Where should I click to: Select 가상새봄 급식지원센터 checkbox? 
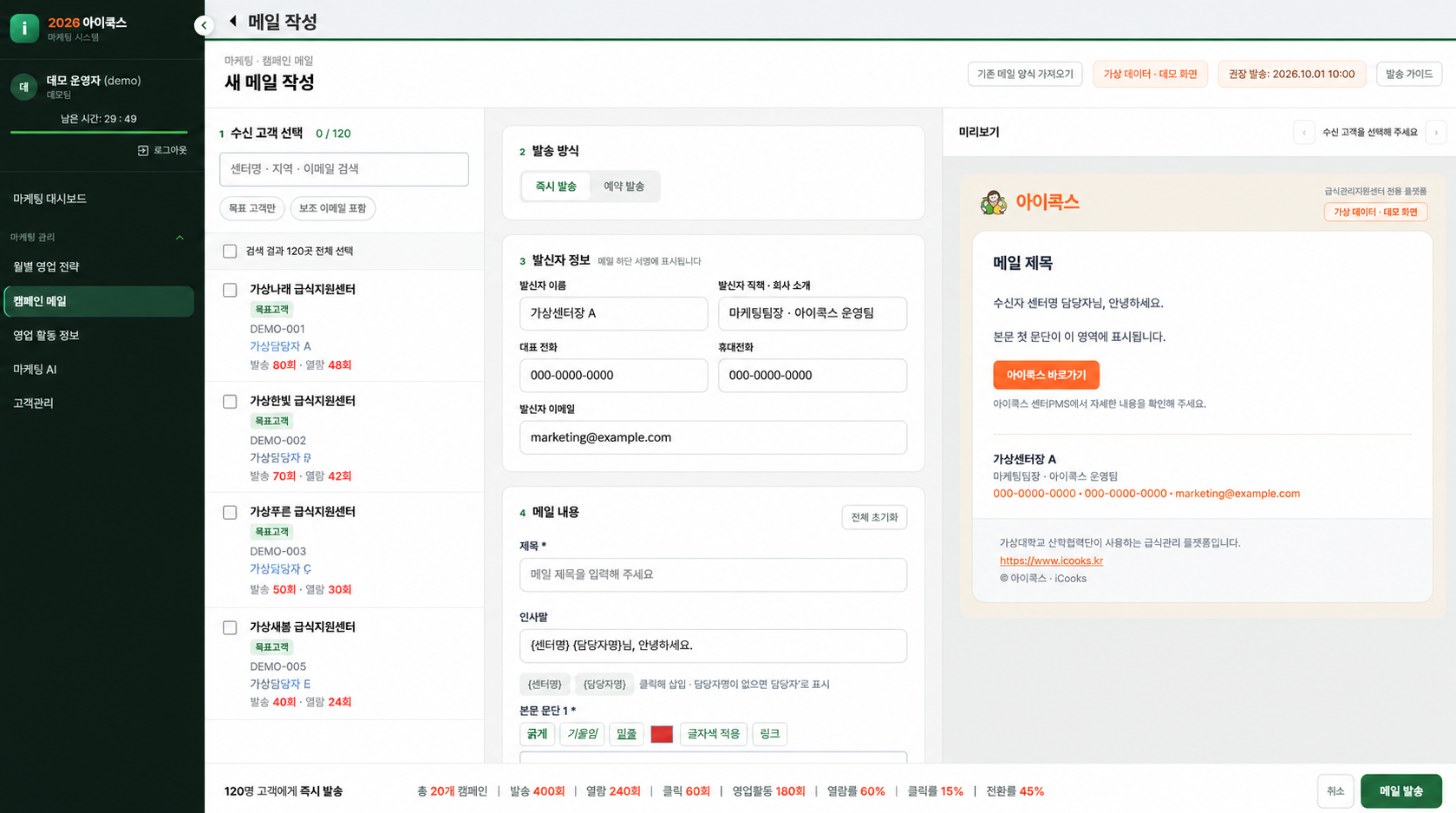(x=230, y=627)
